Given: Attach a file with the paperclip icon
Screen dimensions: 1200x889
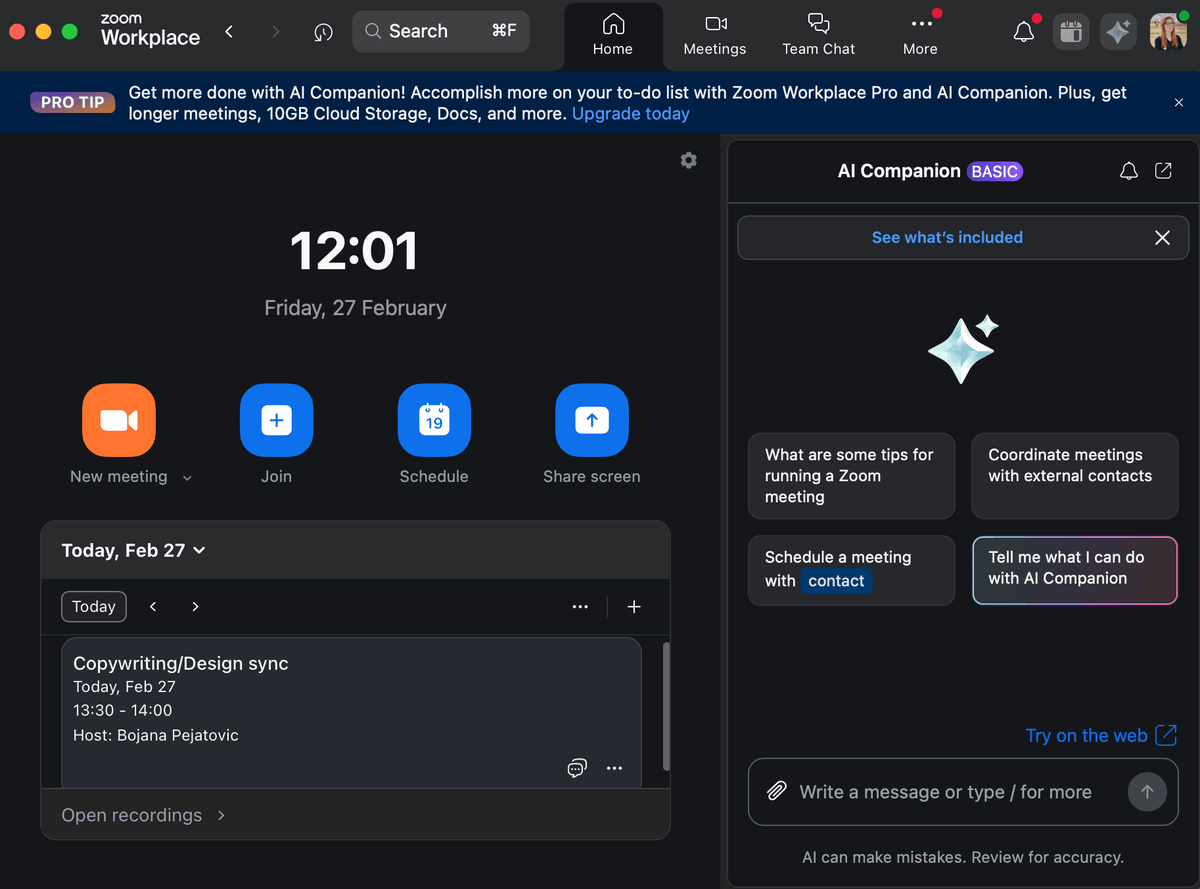Looking at the screenshot, I should (x=776, y=791).
